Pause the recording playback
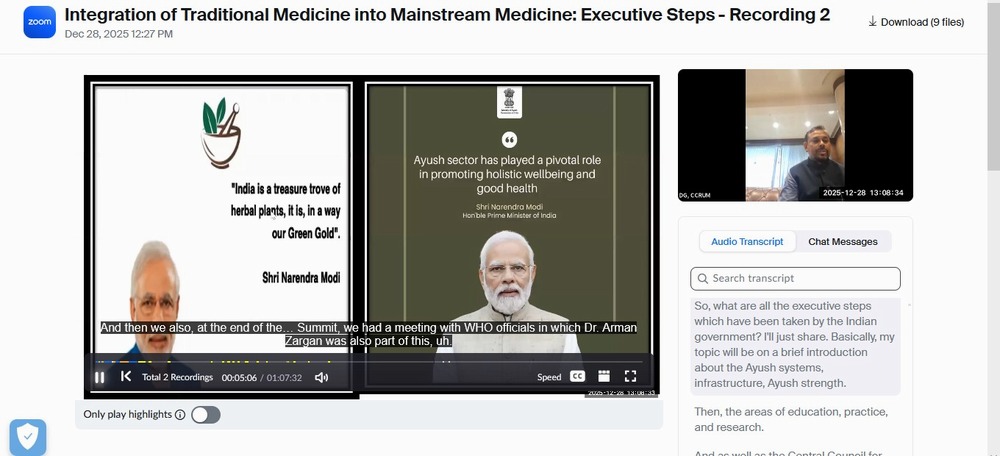The width and height of the screenshot is (1000, 456). 99,377
